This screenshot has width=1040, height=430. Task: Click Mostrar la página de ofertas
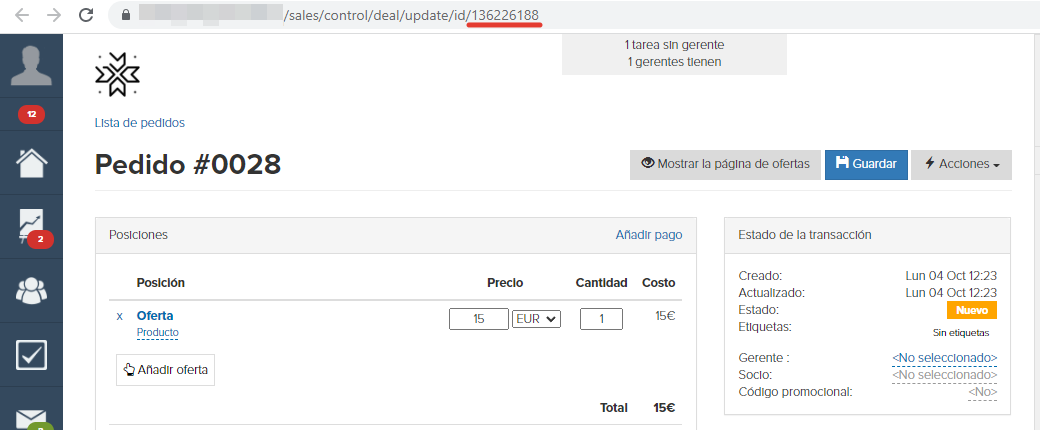click(x=725, y=164)
